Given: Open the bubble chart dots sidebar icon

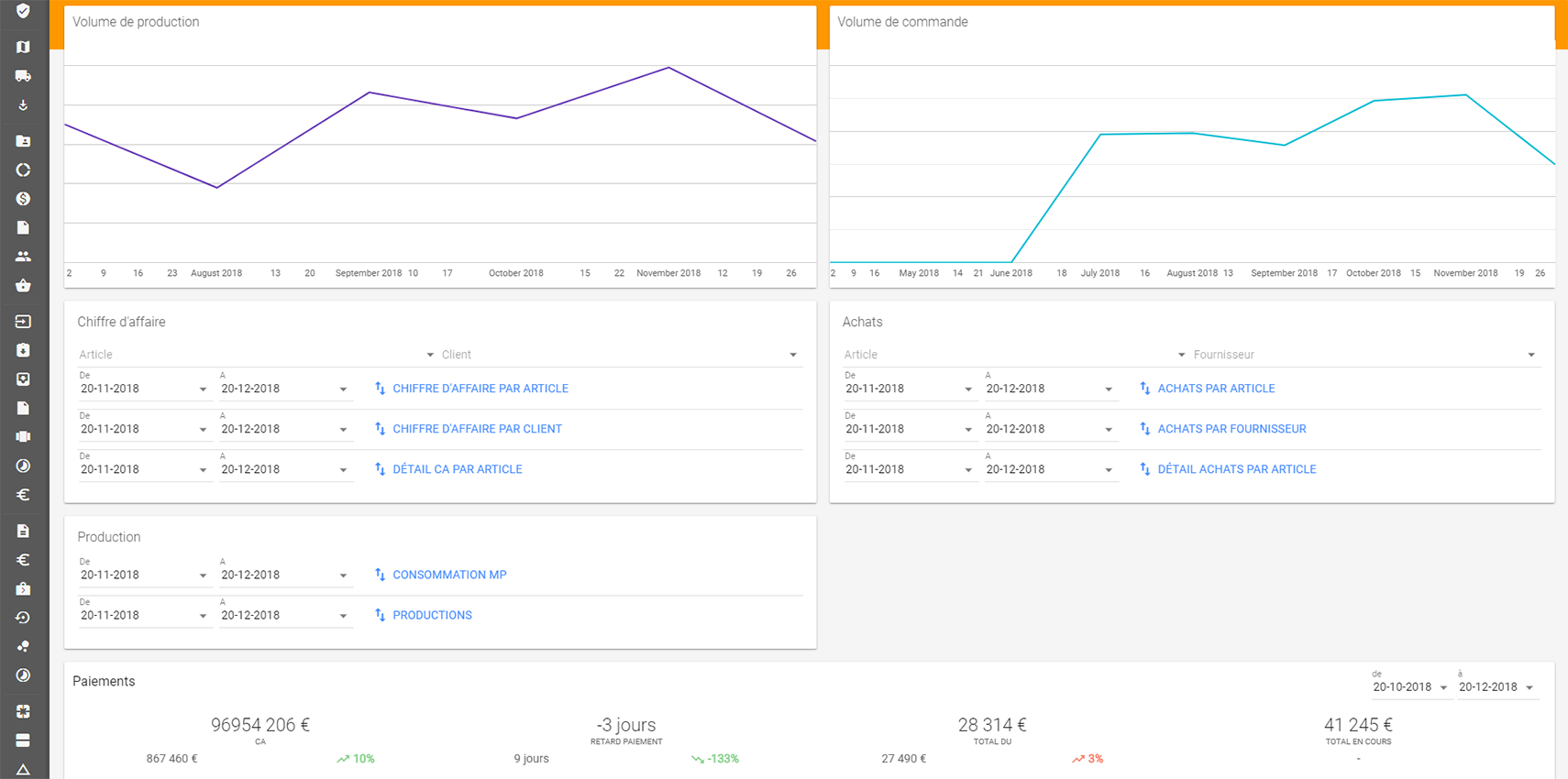Looking at the screenshot, I should click(23, 646).
